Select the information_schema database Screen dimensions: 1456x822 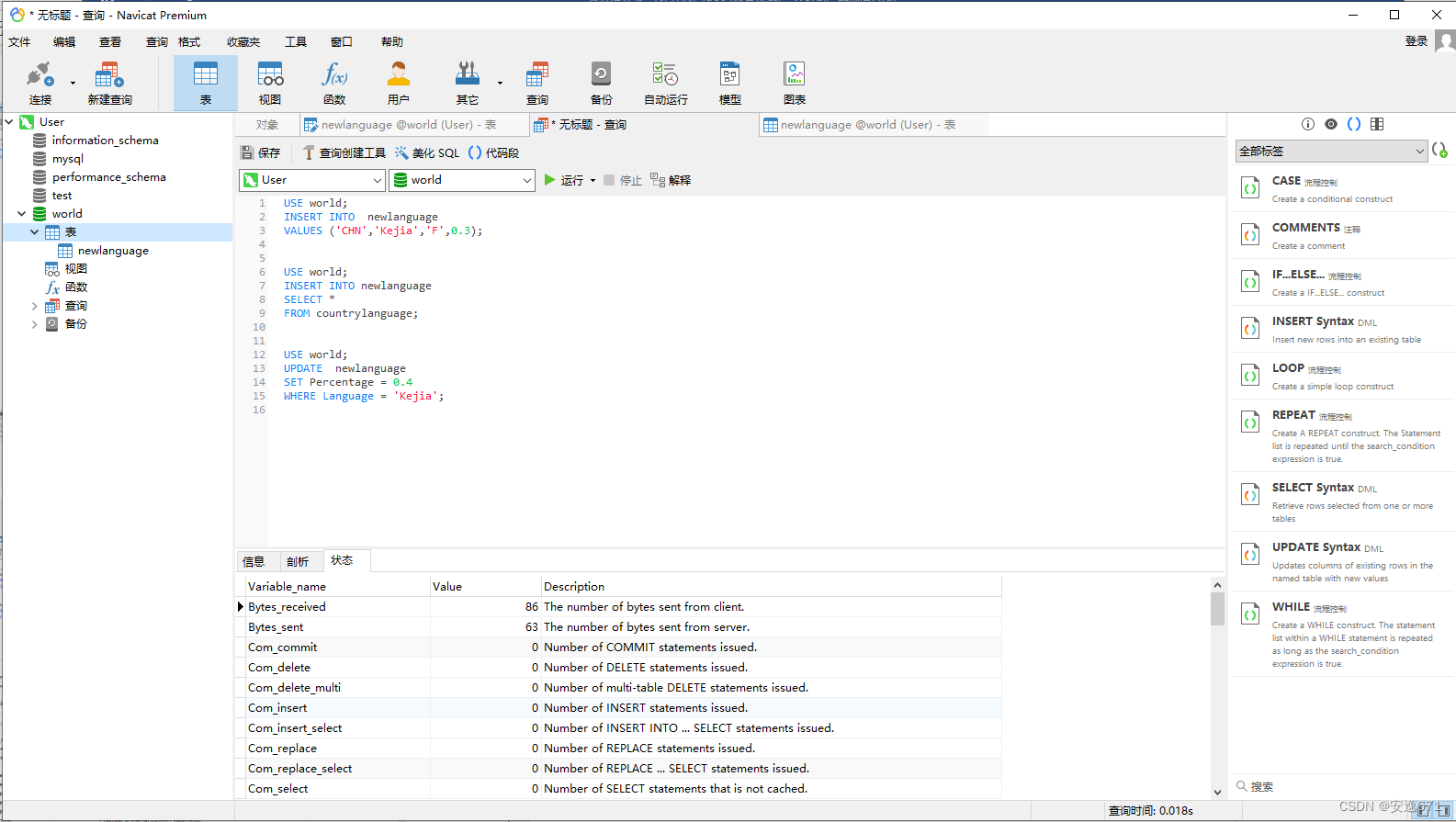pyautogui.click(x=105, y=141)
